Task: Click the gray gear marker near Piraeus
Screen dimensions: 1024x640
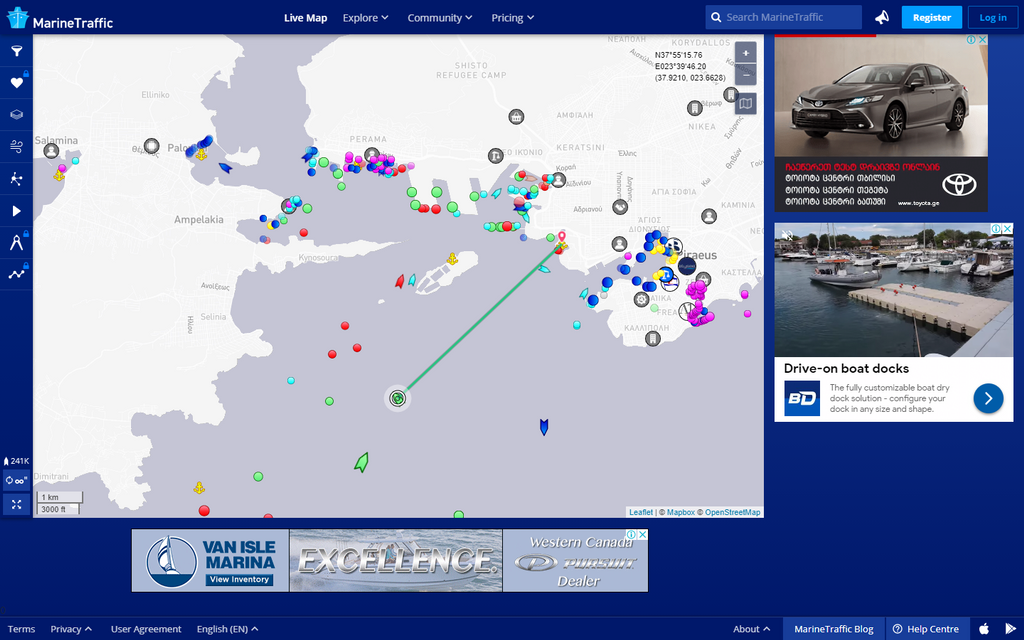Action: [x=641, y=300]
